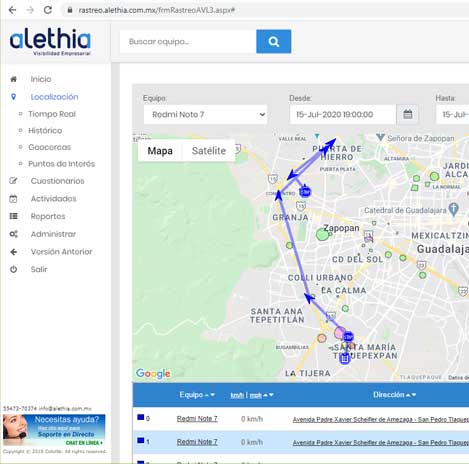
Task: Open address link in row 0
Action: 381,419
